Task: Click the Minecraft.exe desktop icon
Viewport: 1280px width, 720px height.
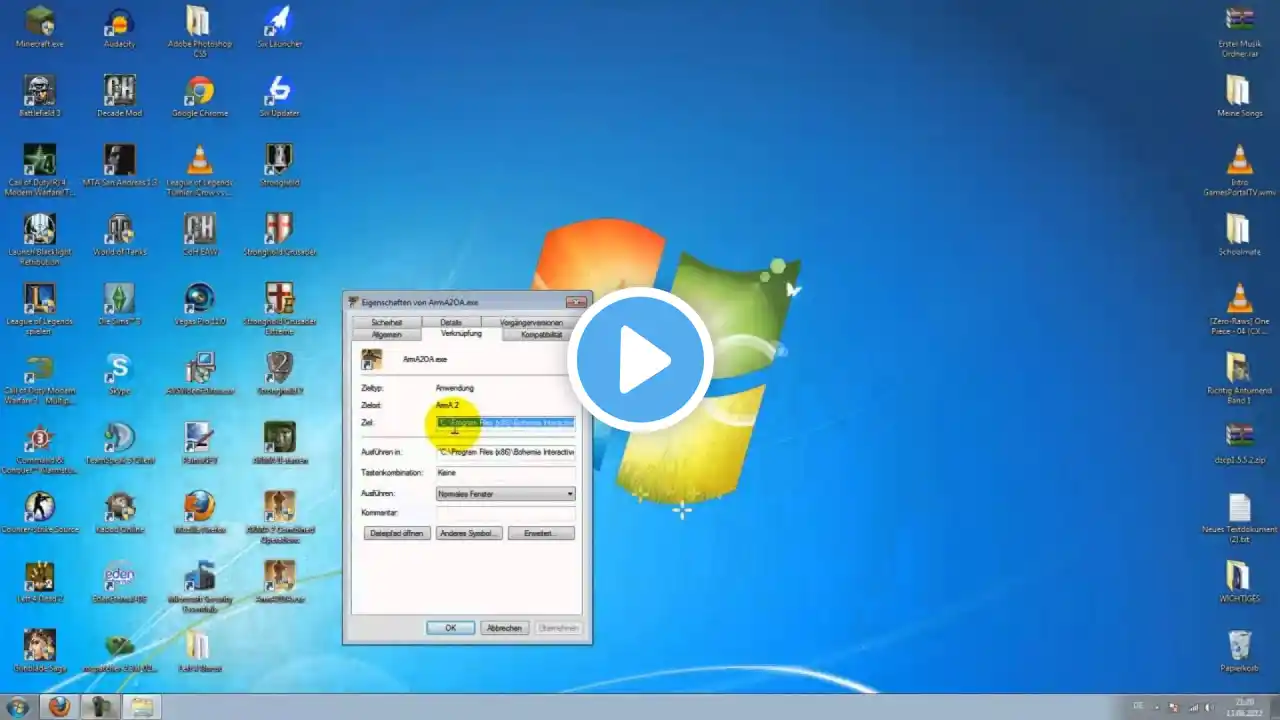Action: click(x=40, y=22)
